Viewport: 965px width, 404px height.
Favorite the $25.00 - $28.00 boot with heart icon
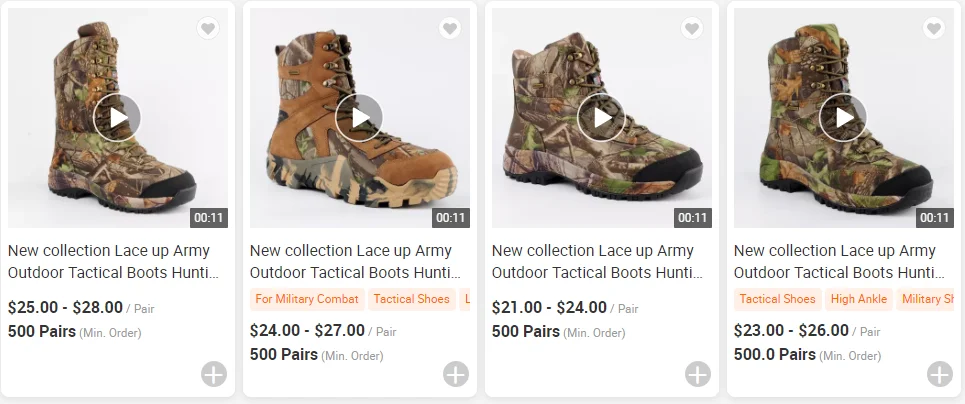coord(207,29)
